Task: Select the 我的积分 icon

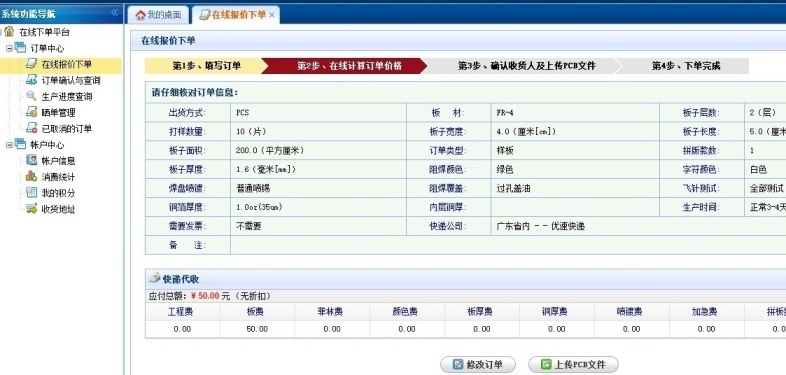Action: coord(32,193)
